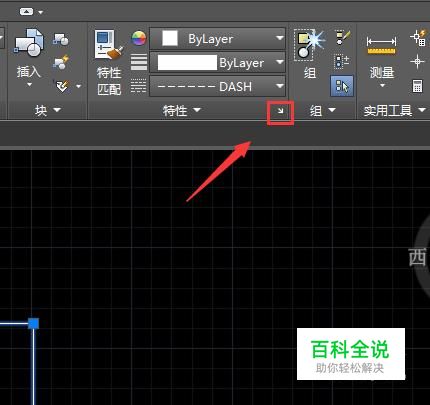Click the Ungroup icon in 组 panel

343,38
